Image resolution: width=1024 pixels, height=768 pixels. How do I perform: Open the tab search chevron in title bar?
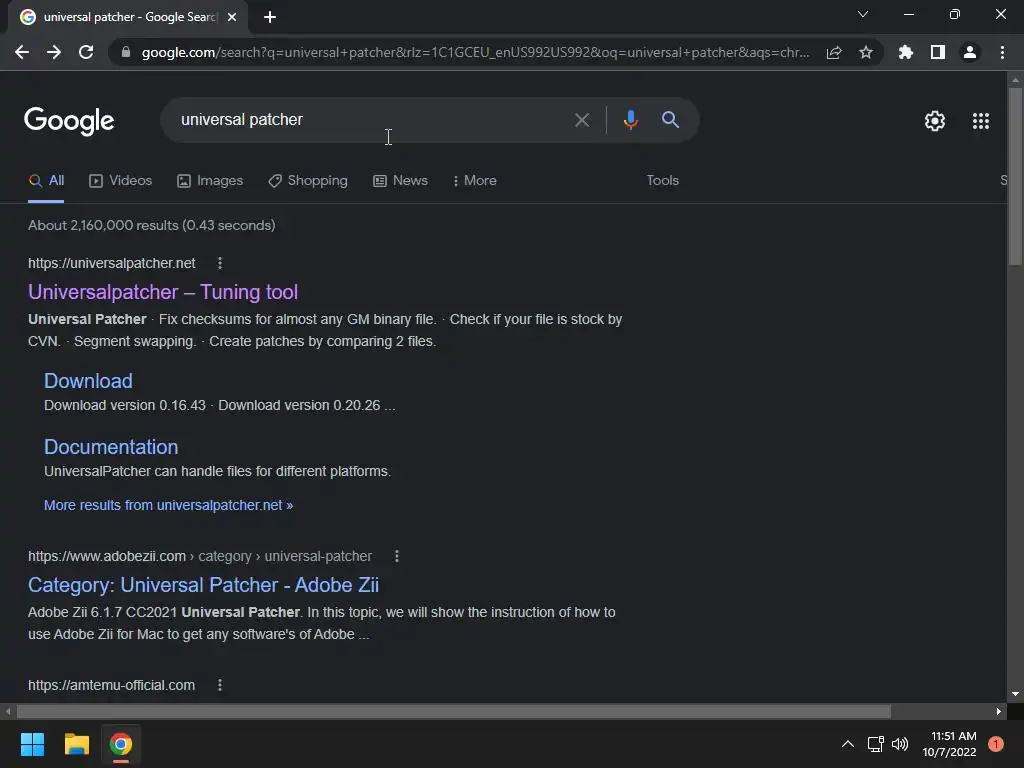click(863, 14)
